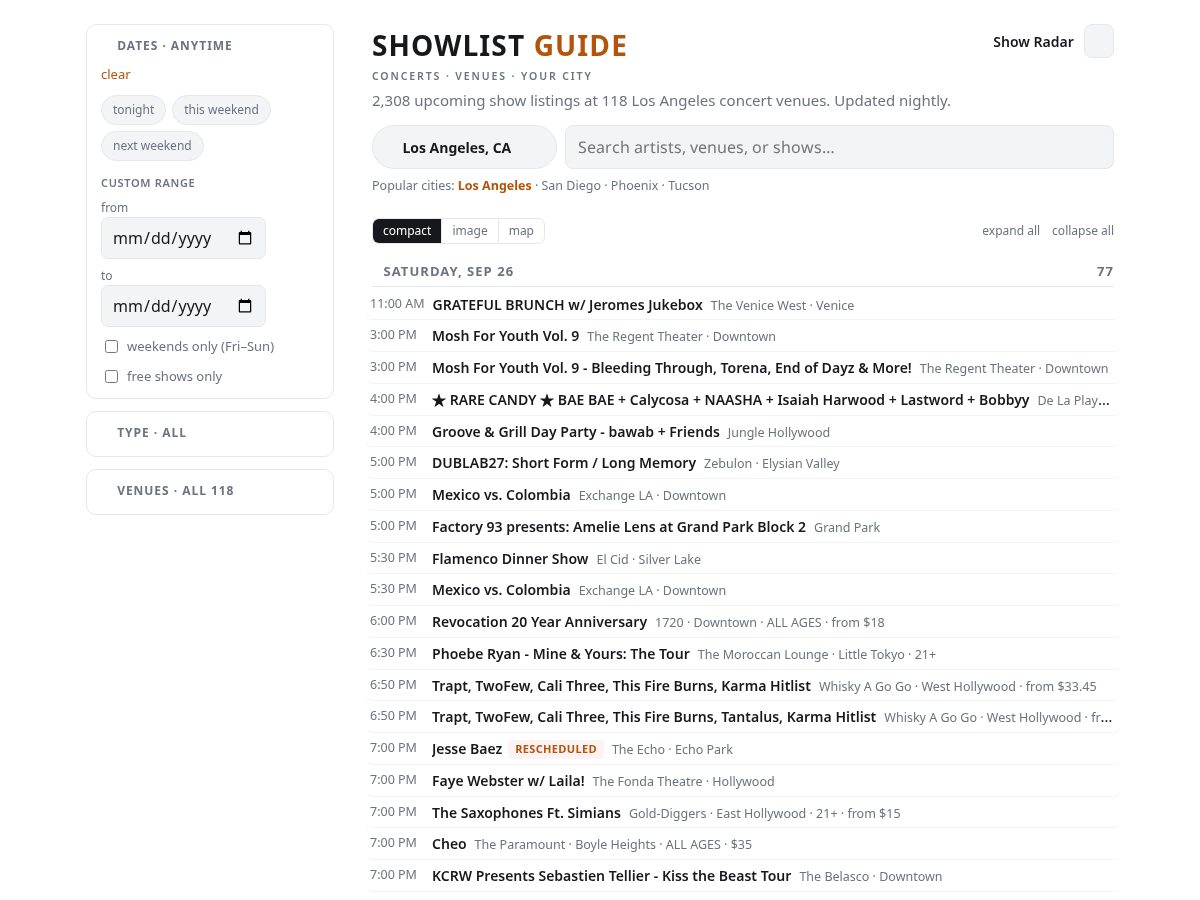The image size is (1200, 900).
Task: Open calendar picker icon in the 'from' date field
Action: [x=245, y=238]
